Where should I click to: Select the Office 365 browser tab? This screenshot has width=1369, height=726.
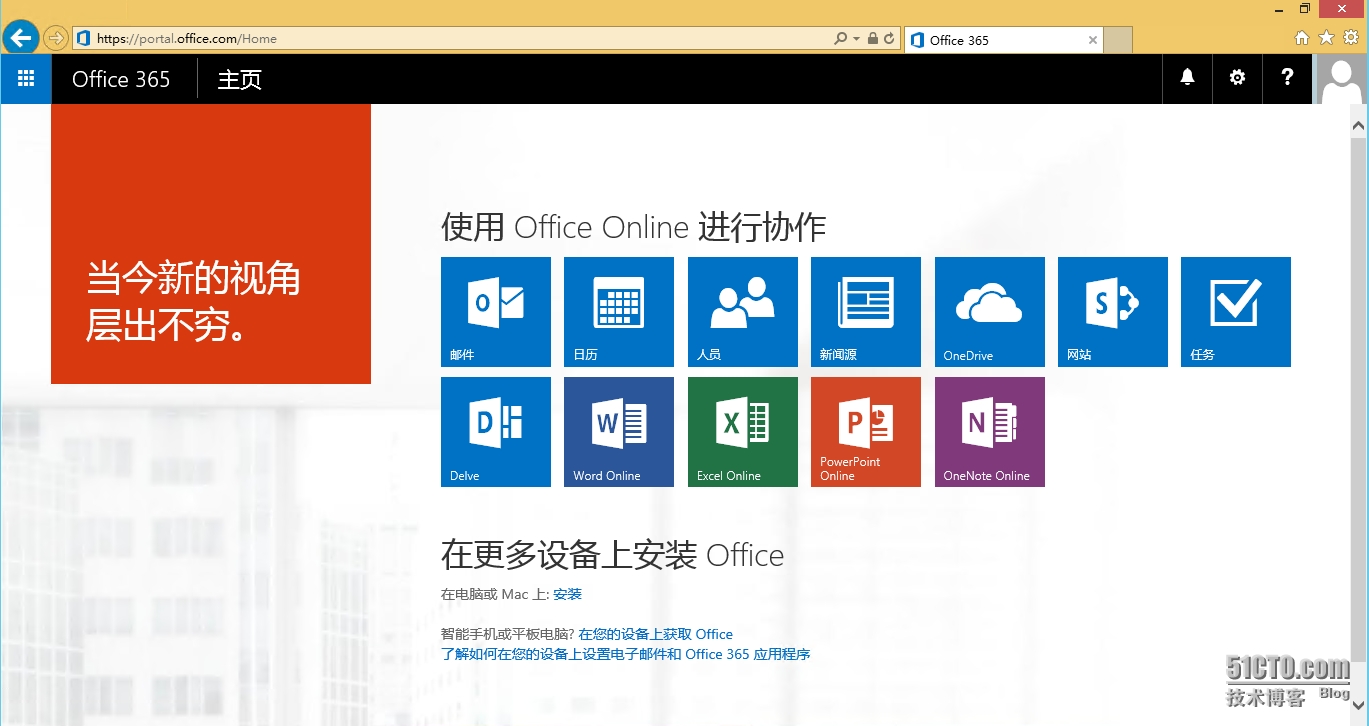(x=1003, y=40)
